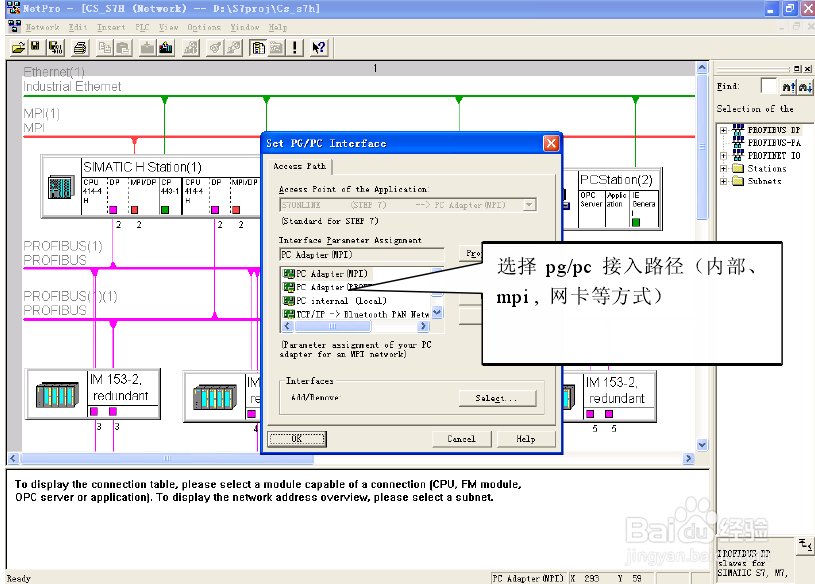This screenshot has width=815, height=584.
Task: Print the network view
Action: click(x=82, y=47)
